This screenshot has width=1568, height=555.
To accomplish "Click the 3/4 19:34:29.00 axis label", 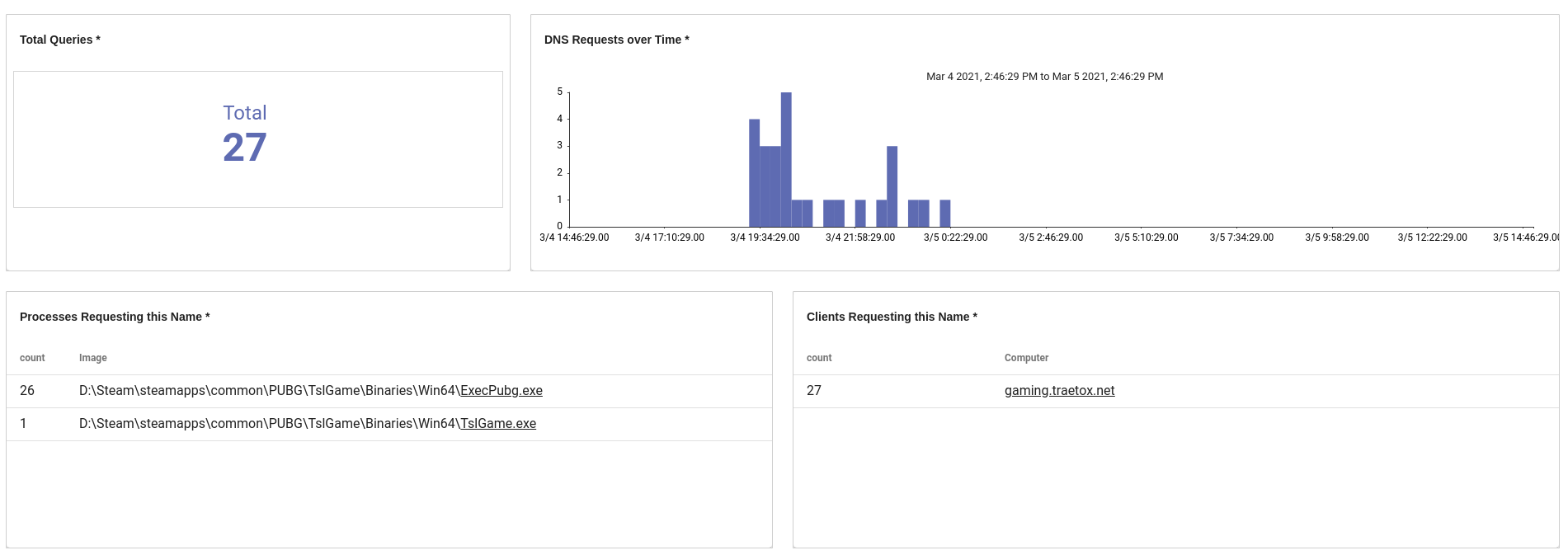I will [765, 238].
